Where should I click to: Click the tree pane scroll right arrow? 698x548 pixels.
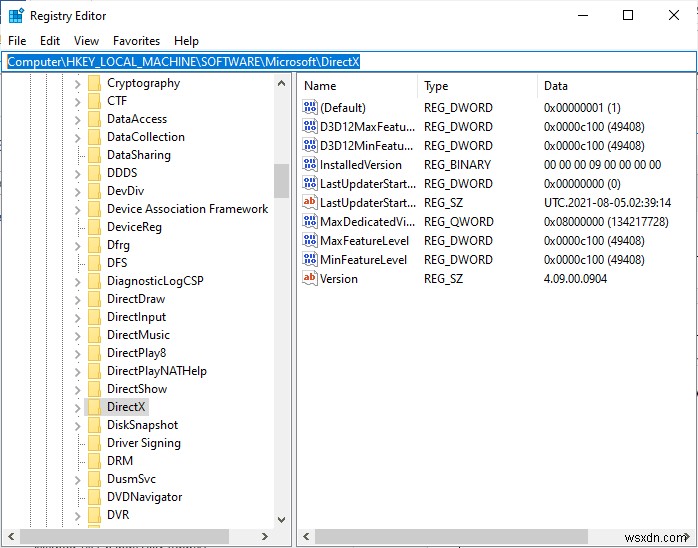coord(265,536)
